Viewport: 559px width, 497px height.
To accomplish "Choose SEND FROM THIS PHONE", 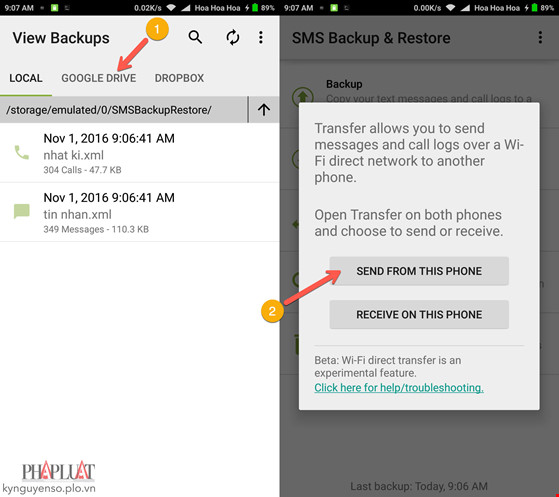I will [x=419, y=271].
